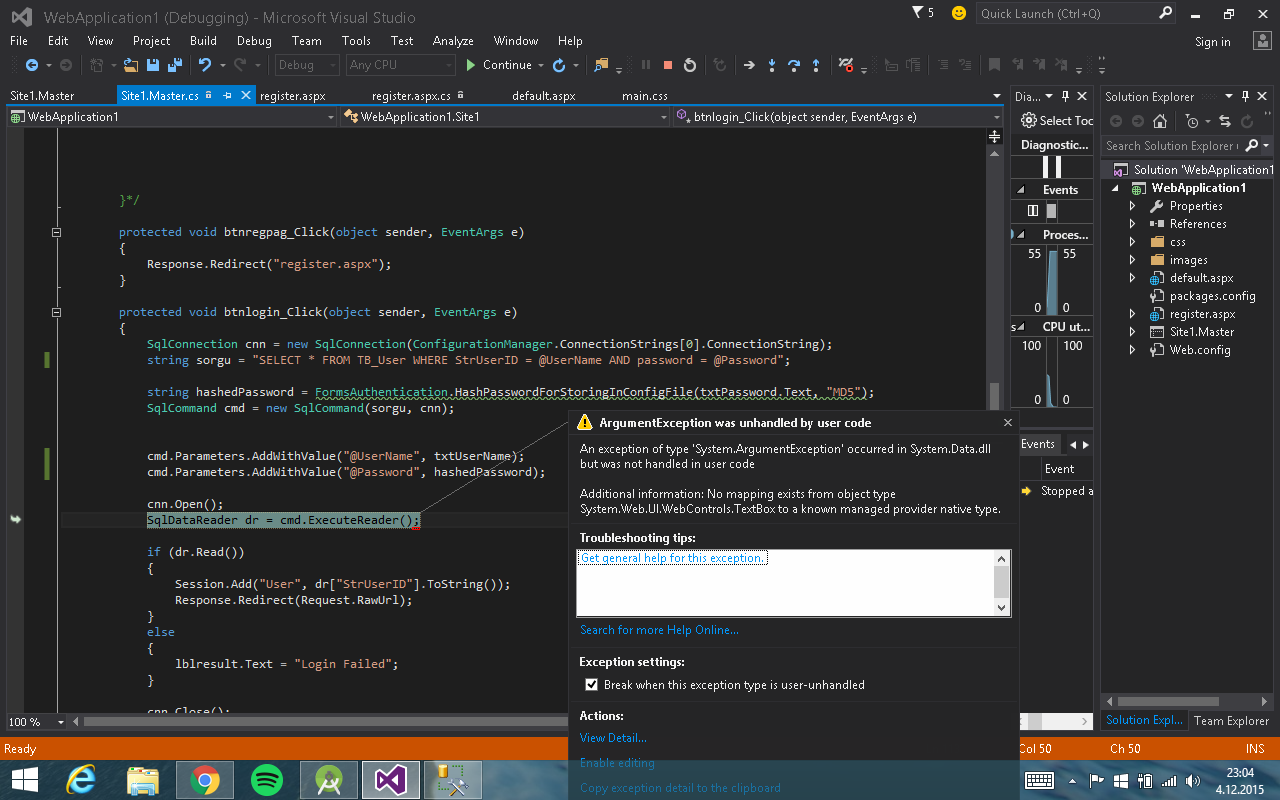
Task: Save the current file with the disk icon
Action: click(x=153, y=65)
